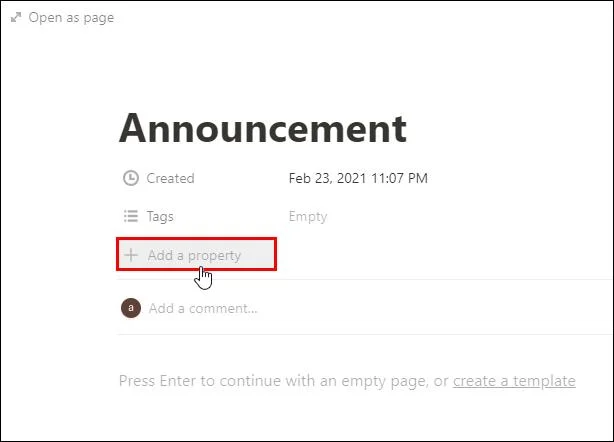Click the word "Tags" in properties
The image size is (614, 442).
pos(160,216)
